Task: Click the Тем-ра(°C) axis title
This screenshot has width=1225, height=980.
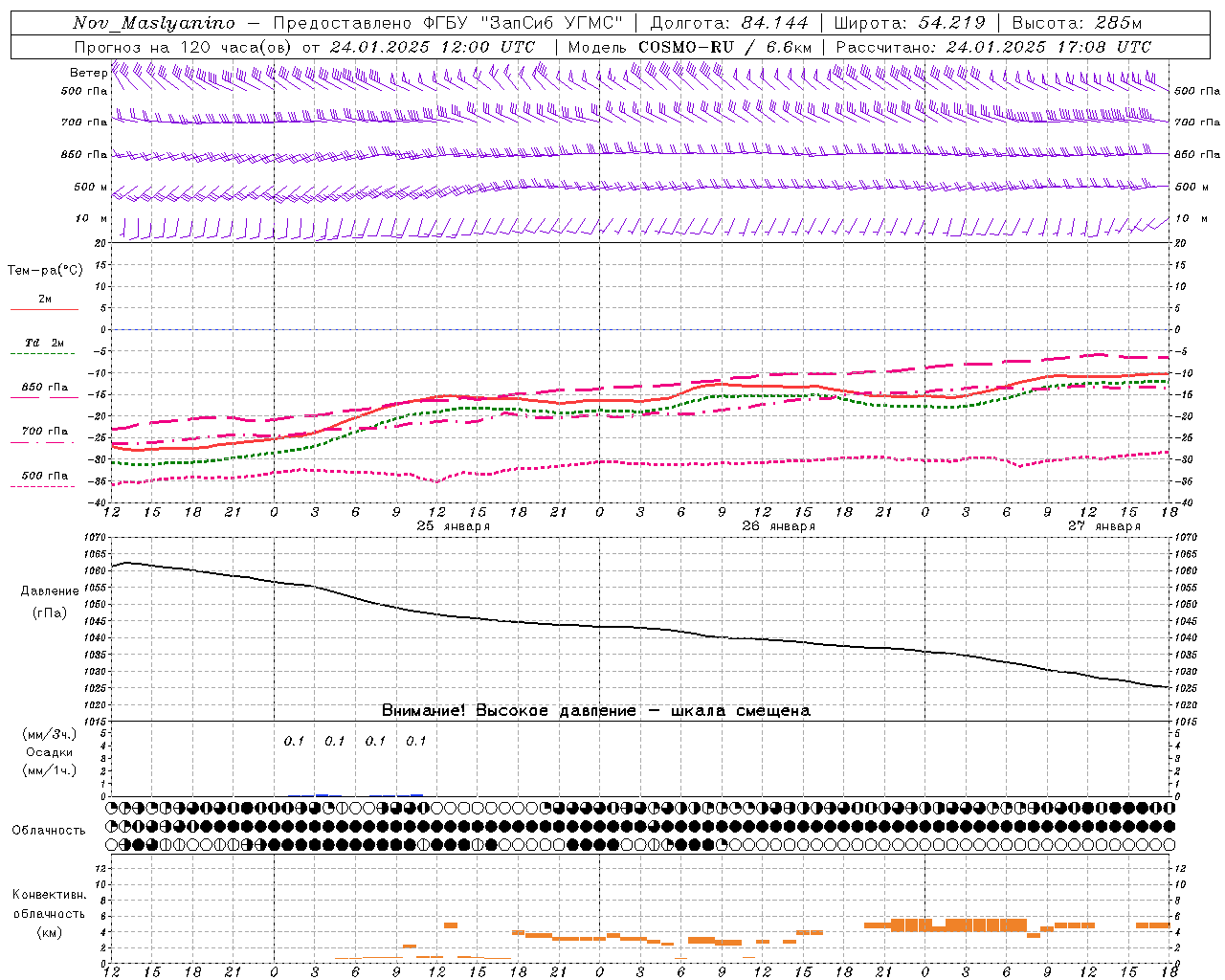Action: coord(45,271)
